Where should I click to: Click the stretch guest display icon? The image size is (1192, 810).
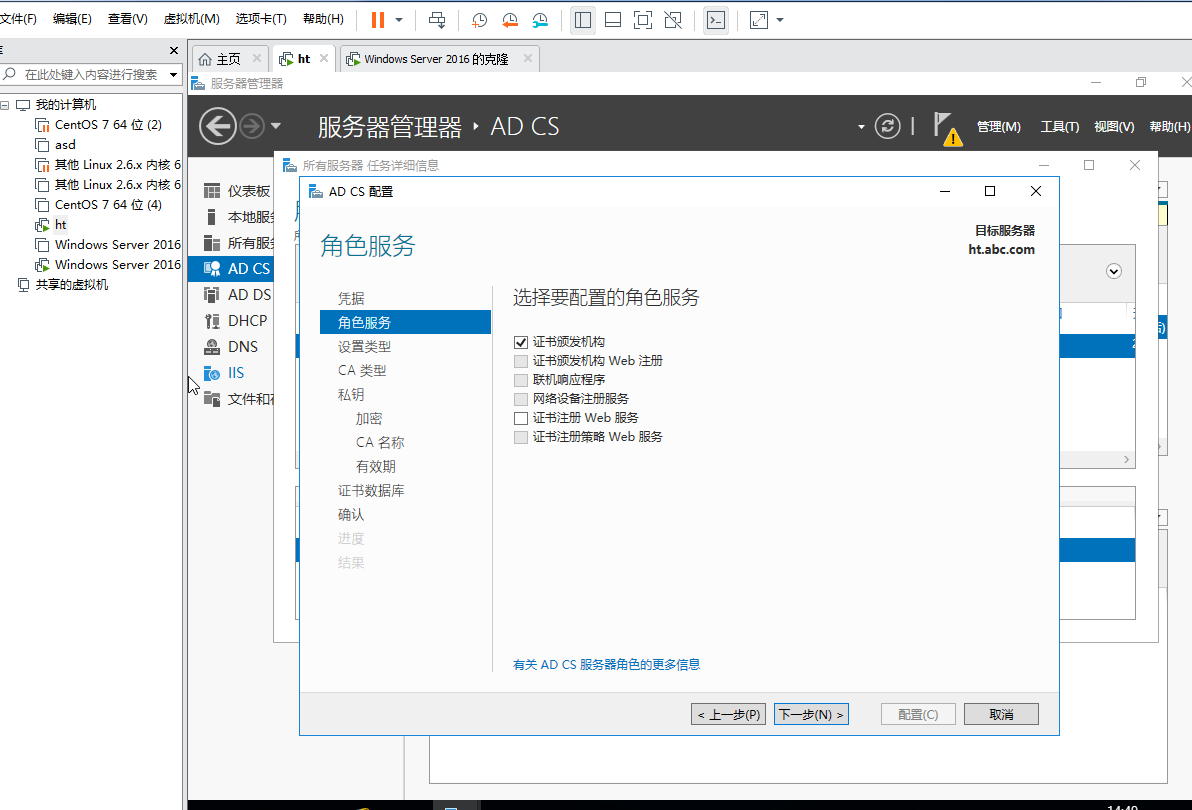click(x=759, y=20)
